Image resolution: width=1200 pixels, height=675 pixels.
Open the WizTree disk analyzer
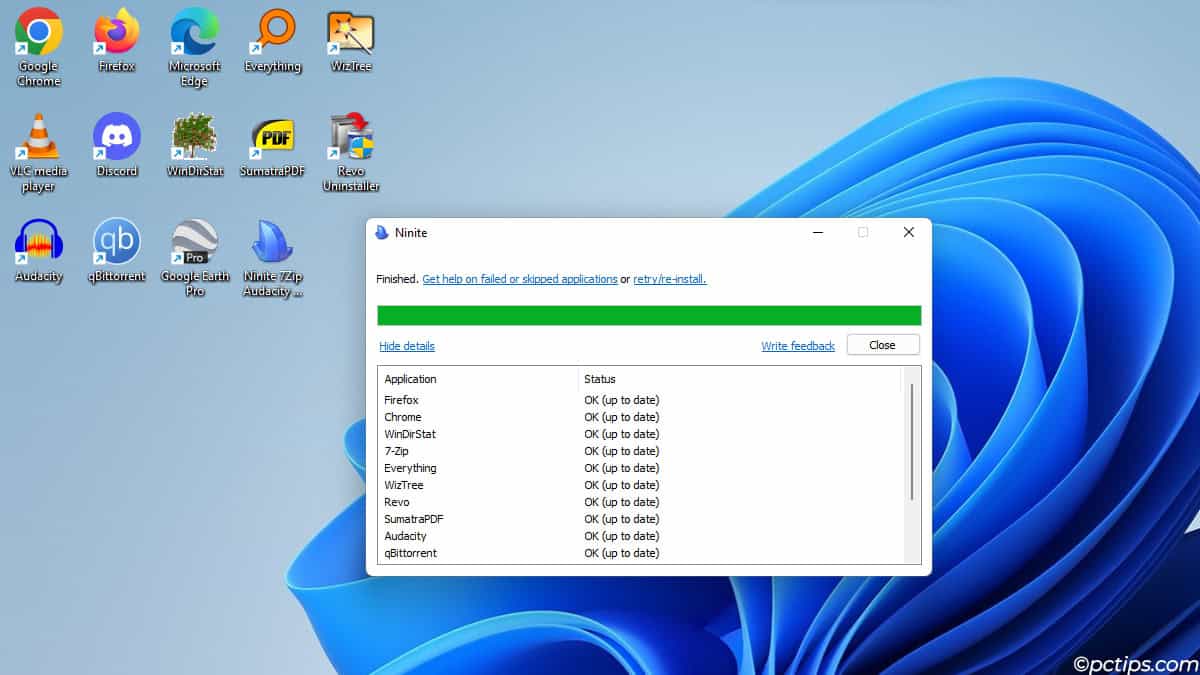point(350,32)
